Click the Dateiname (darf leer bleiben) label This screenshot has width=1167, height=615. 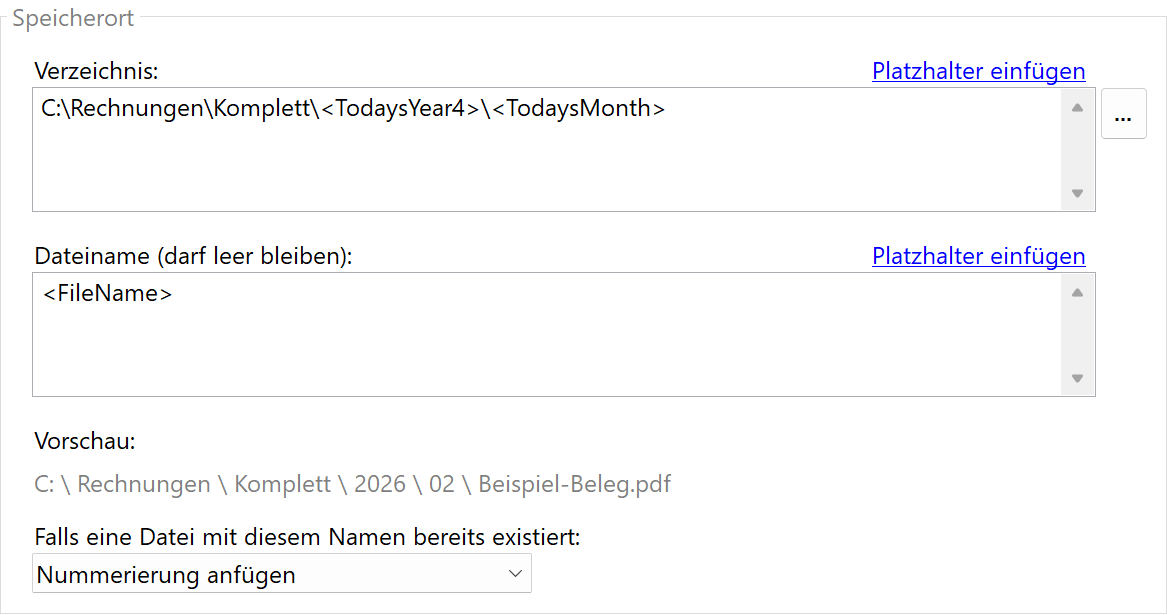pyautogui.click(x=193, y=256)
